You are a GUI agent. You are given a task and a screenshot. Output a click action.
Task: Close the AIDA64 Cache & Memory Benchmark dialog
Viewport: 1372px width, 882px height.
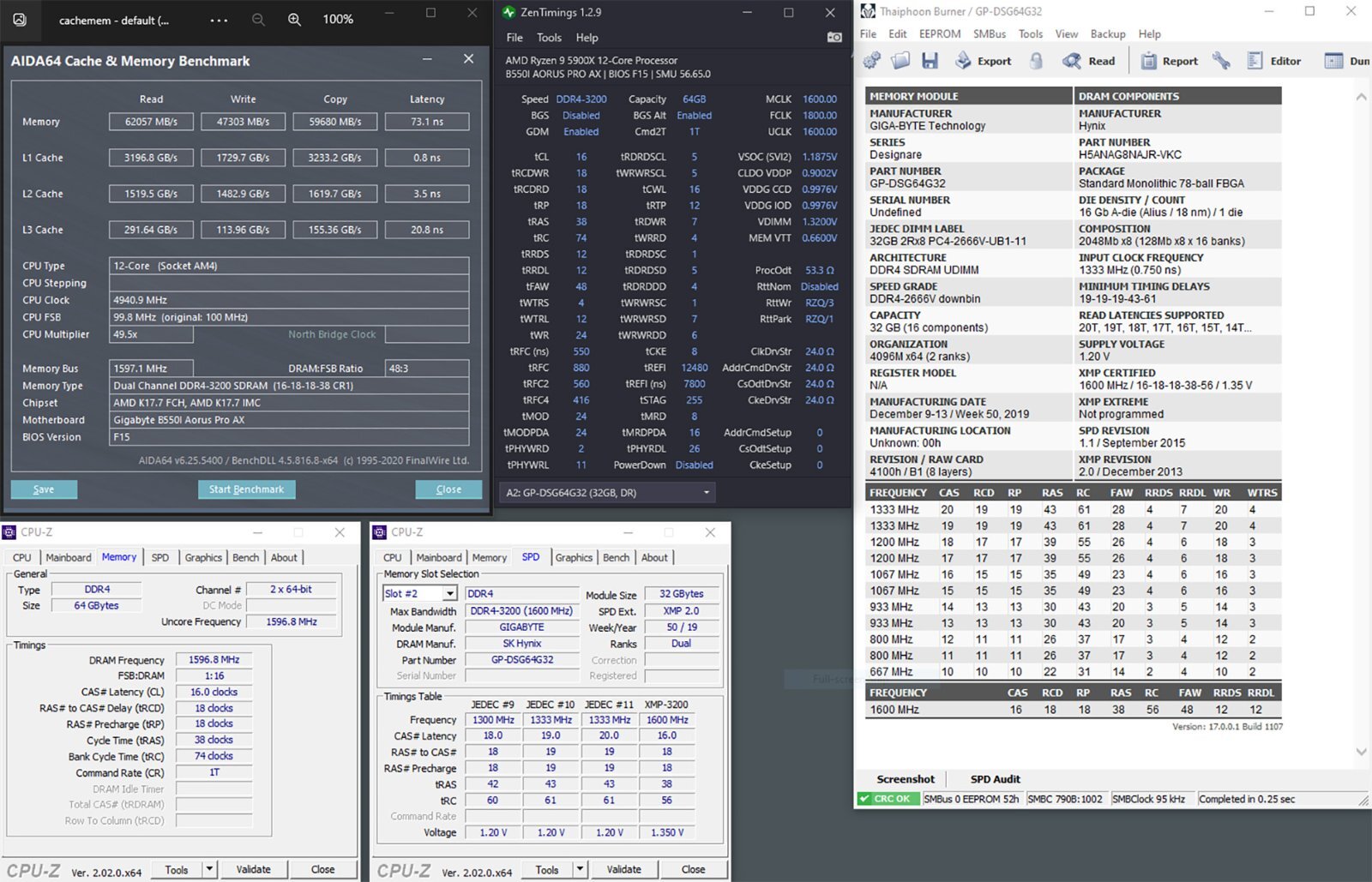pyautogui.click(x=468, y=59)
